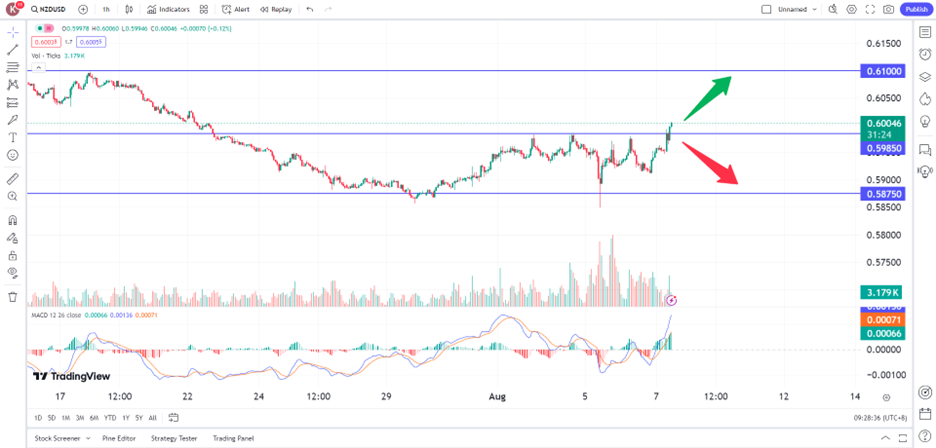Switch to the Pine Editor tab

118,438
